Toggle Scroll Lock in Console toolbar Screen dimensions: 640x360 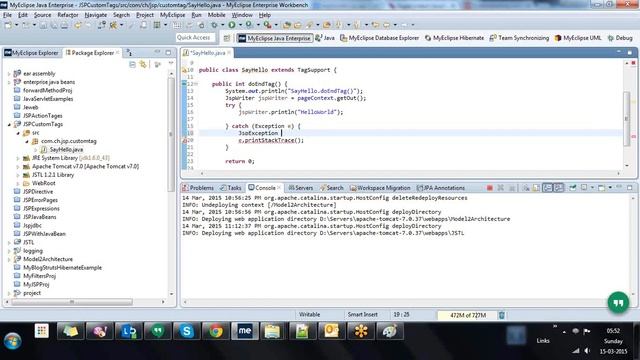click(536, 188)
